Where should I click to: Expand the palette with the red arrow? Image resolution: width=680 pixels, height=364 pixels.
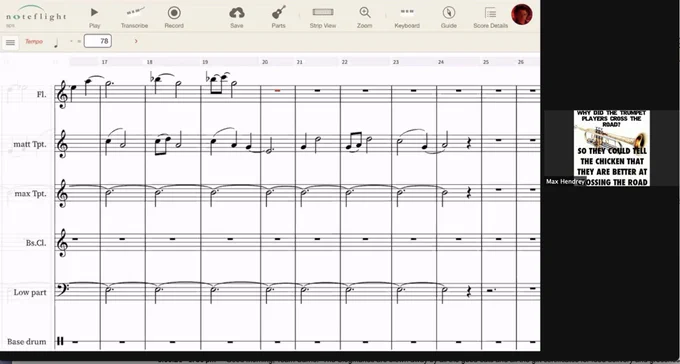[x=136, y=41]
